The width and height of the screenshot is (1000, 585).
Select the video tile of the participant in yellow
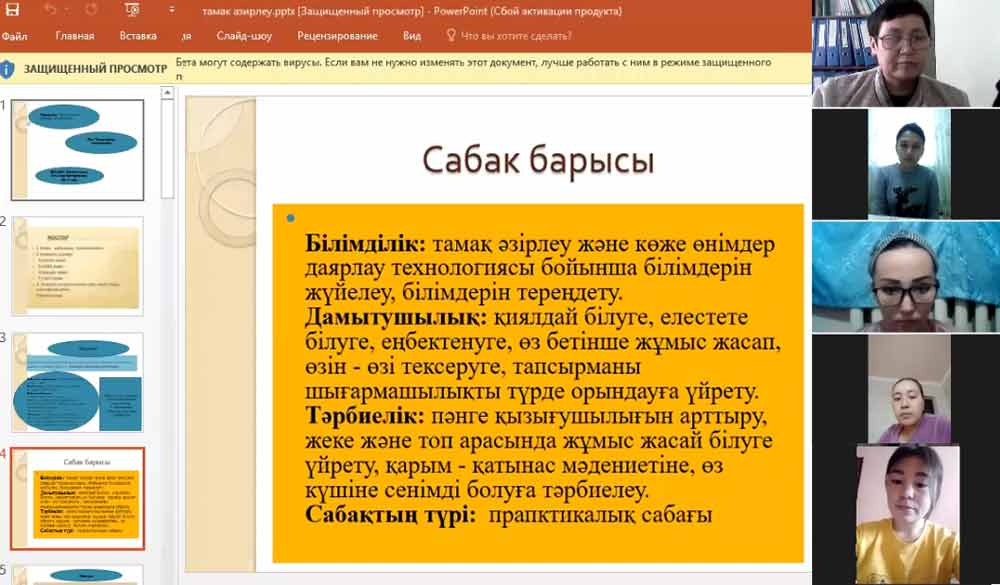pyautogui.click(x=906, y=515)
